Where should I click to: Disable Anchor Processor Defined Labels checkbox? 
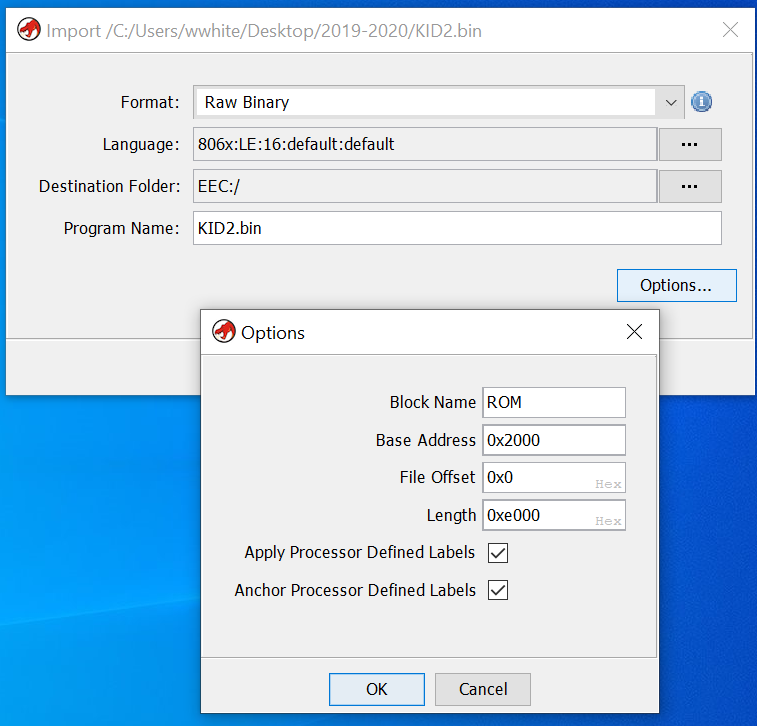pyautogui.click(x=497, y=590)
